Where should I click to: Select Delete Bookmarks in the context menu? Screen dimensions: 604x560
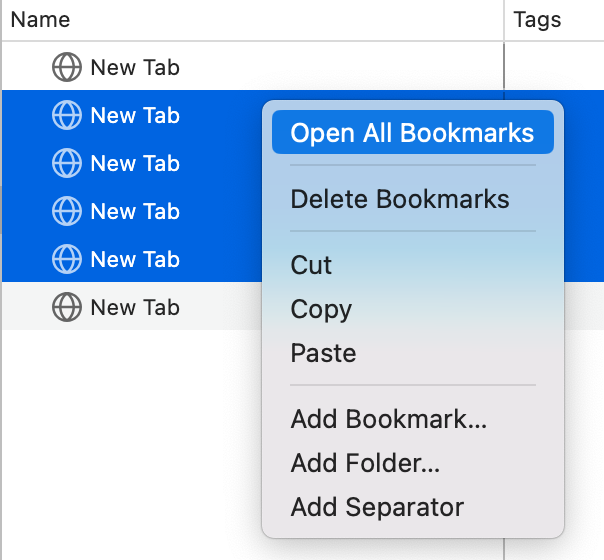tap(400, 199)
